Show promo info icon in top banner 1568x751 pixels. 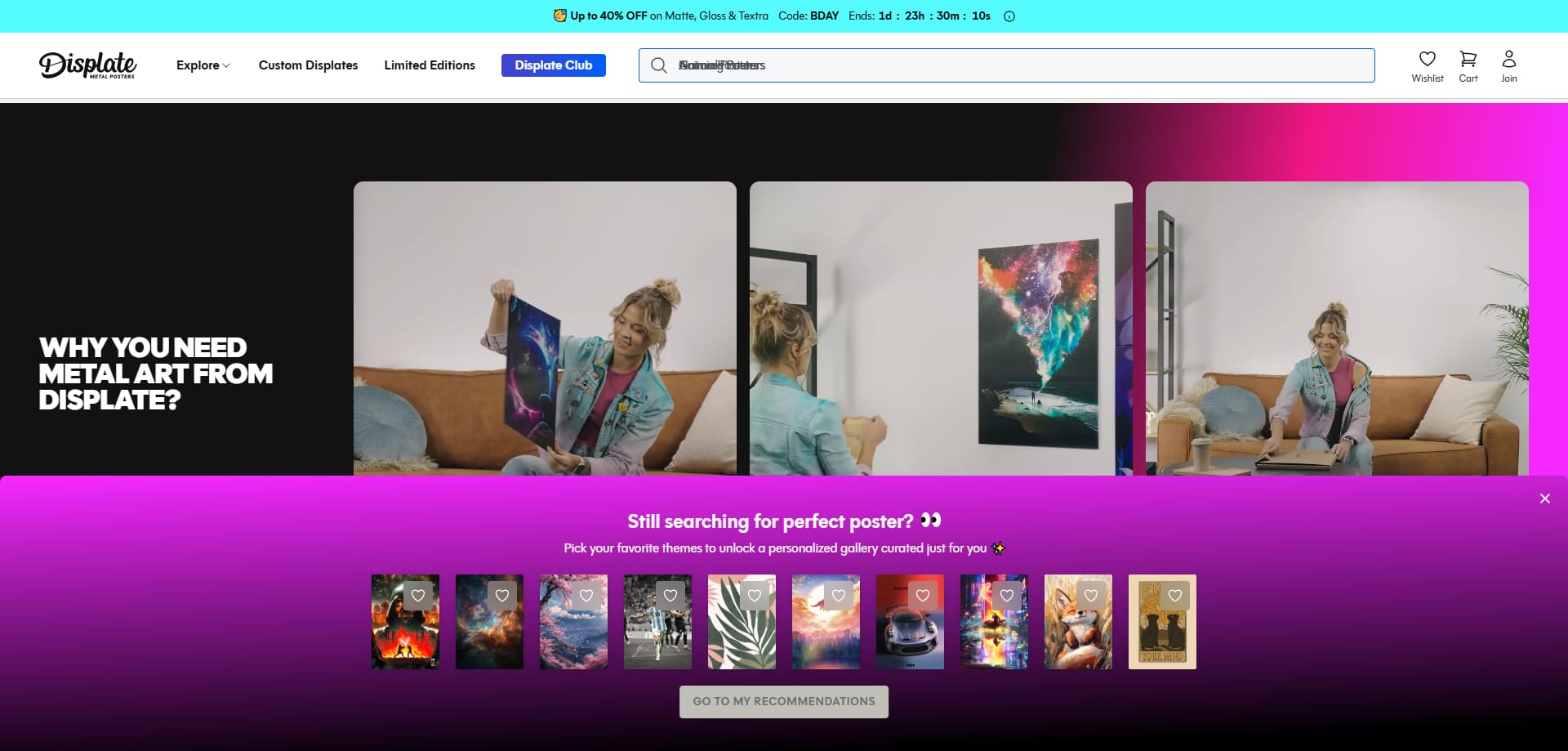pyautogui.click(x=1009, y=16)
